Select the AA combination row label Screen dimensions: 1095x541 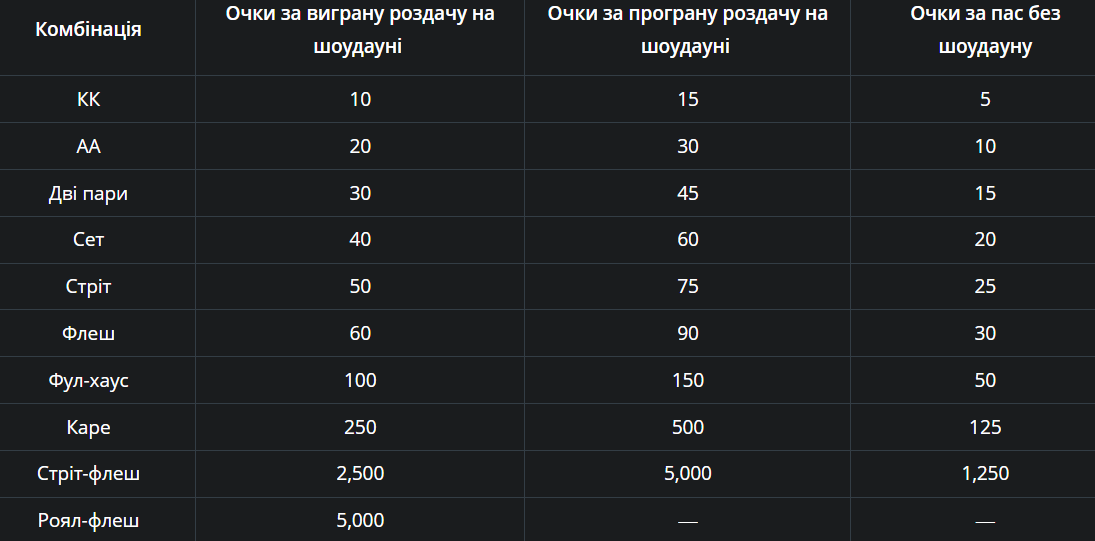tap(88, 146)
